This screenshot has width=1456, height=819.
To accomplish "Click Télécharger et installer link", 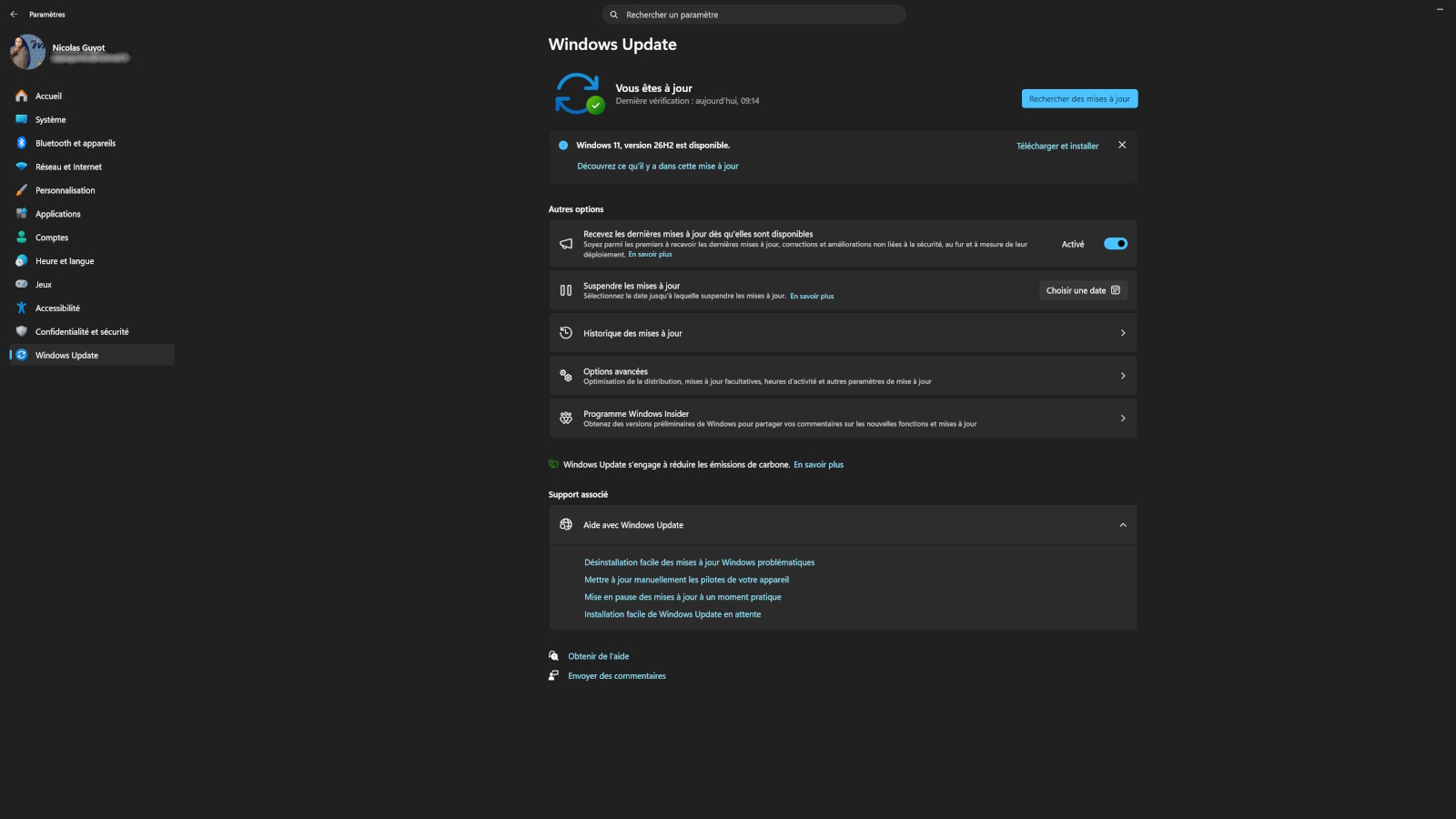I will click(x=1057, y=146).
